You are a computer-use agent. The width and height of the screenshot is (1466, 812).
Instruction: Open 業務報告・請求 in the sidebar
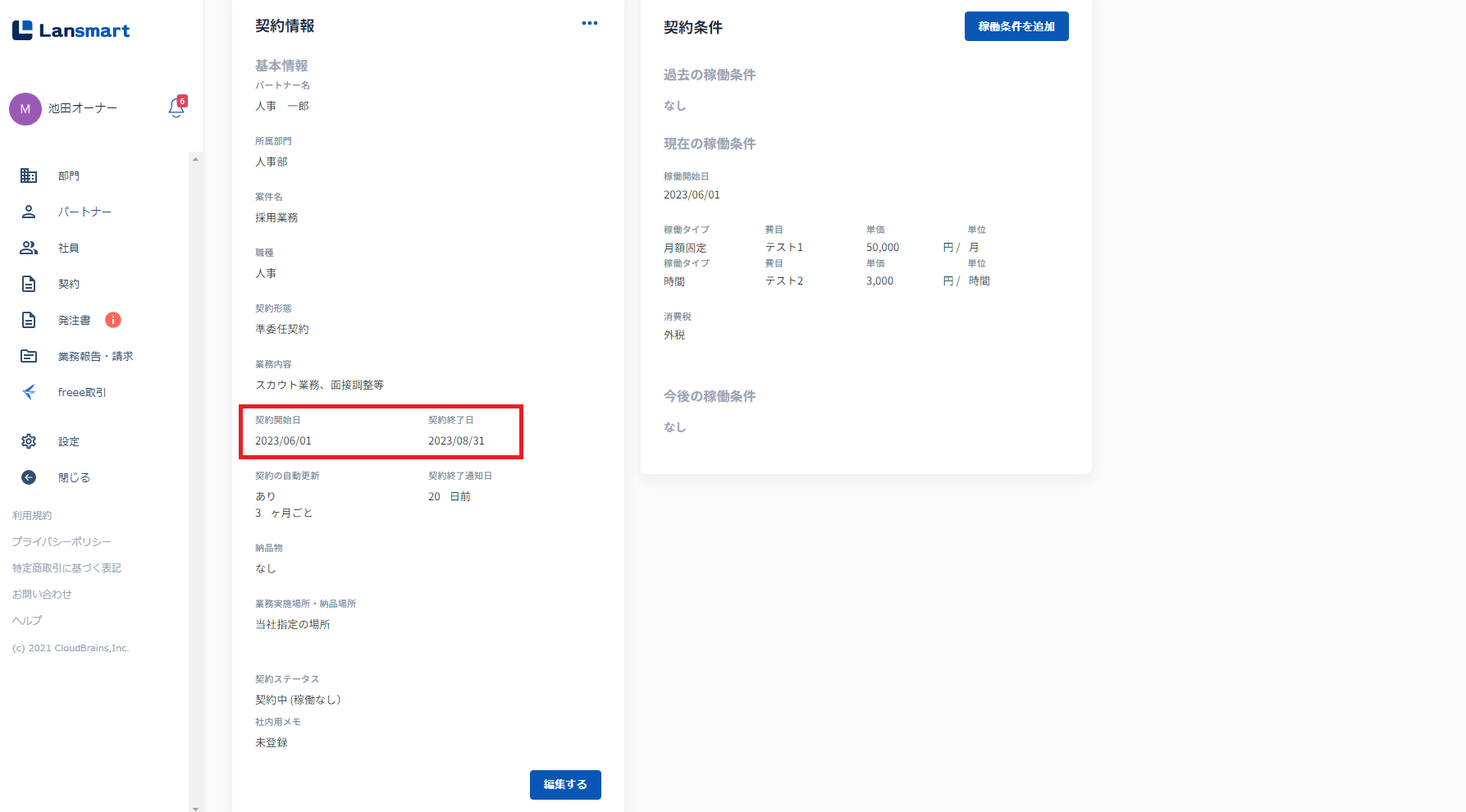[x=95, y=356]
